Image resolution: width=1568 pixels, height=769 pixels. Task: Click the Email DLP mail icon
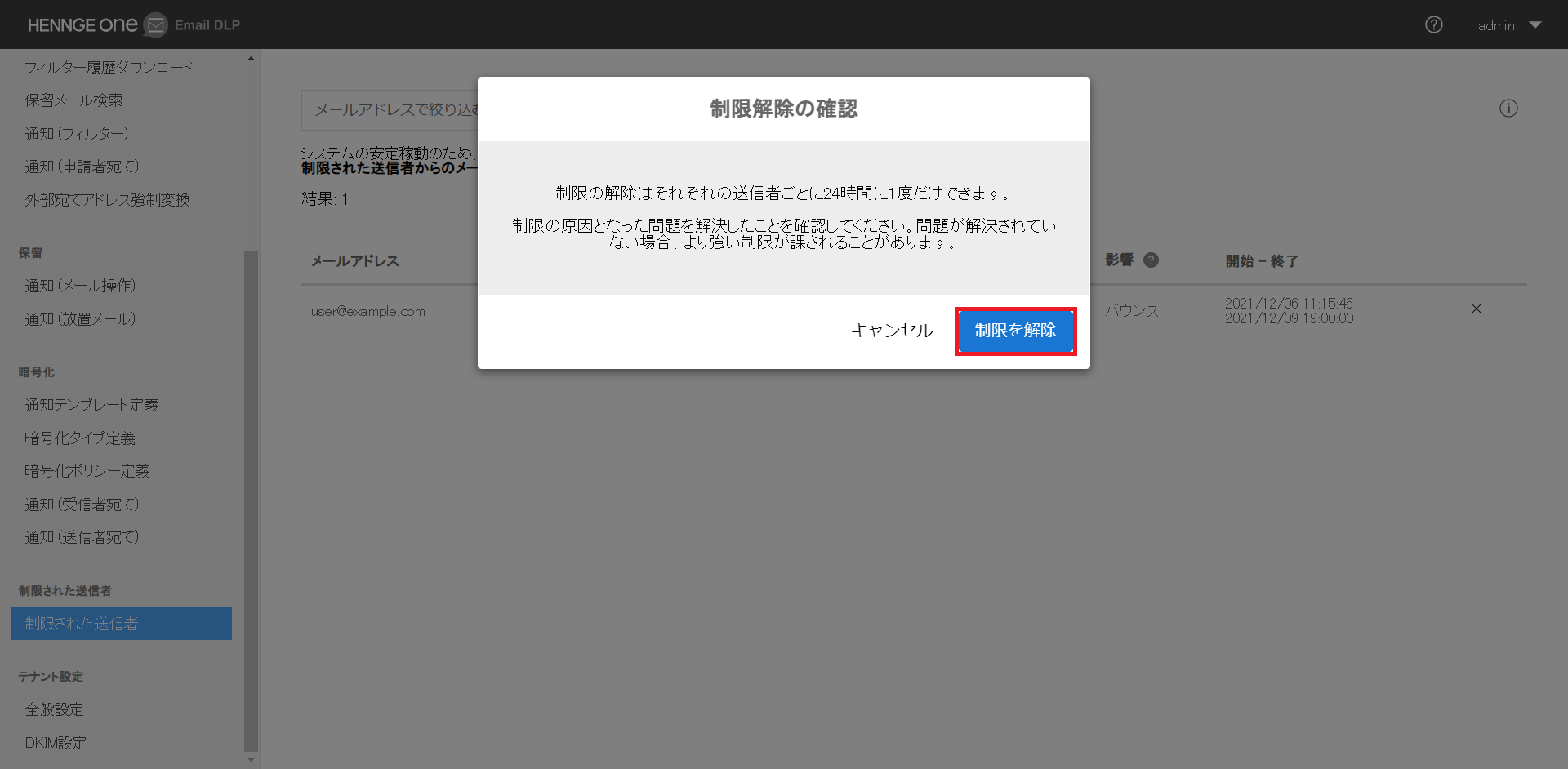click(155, 24)
